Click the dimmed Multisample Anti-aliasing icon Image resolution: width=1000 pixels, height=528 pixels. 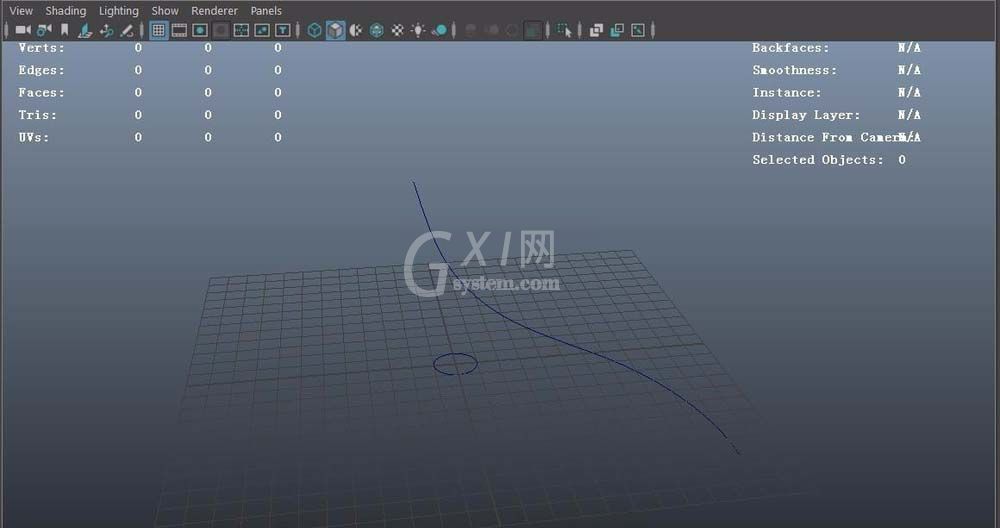coord(512,30)
